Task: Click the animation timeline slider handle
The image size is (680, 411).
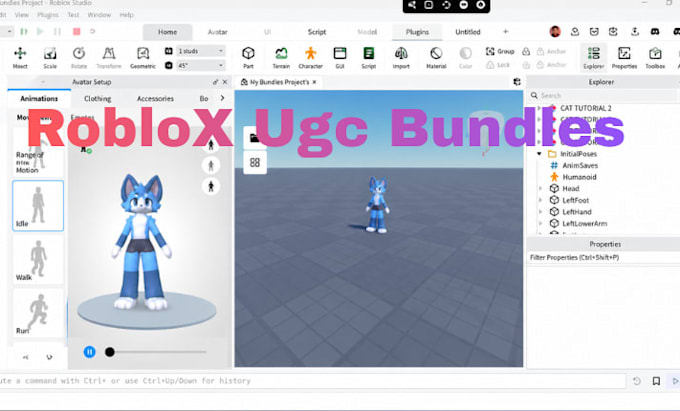Action: 110,352
